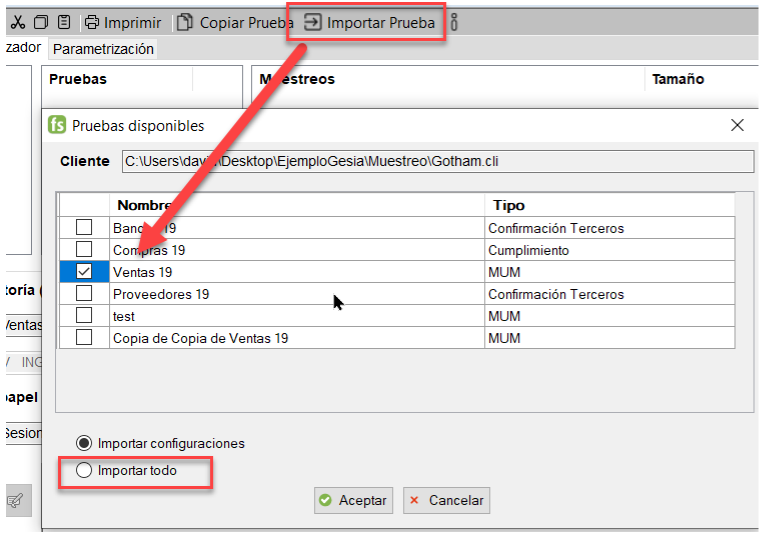
Task: Check the test row checkbox
Action: (84, 315)
